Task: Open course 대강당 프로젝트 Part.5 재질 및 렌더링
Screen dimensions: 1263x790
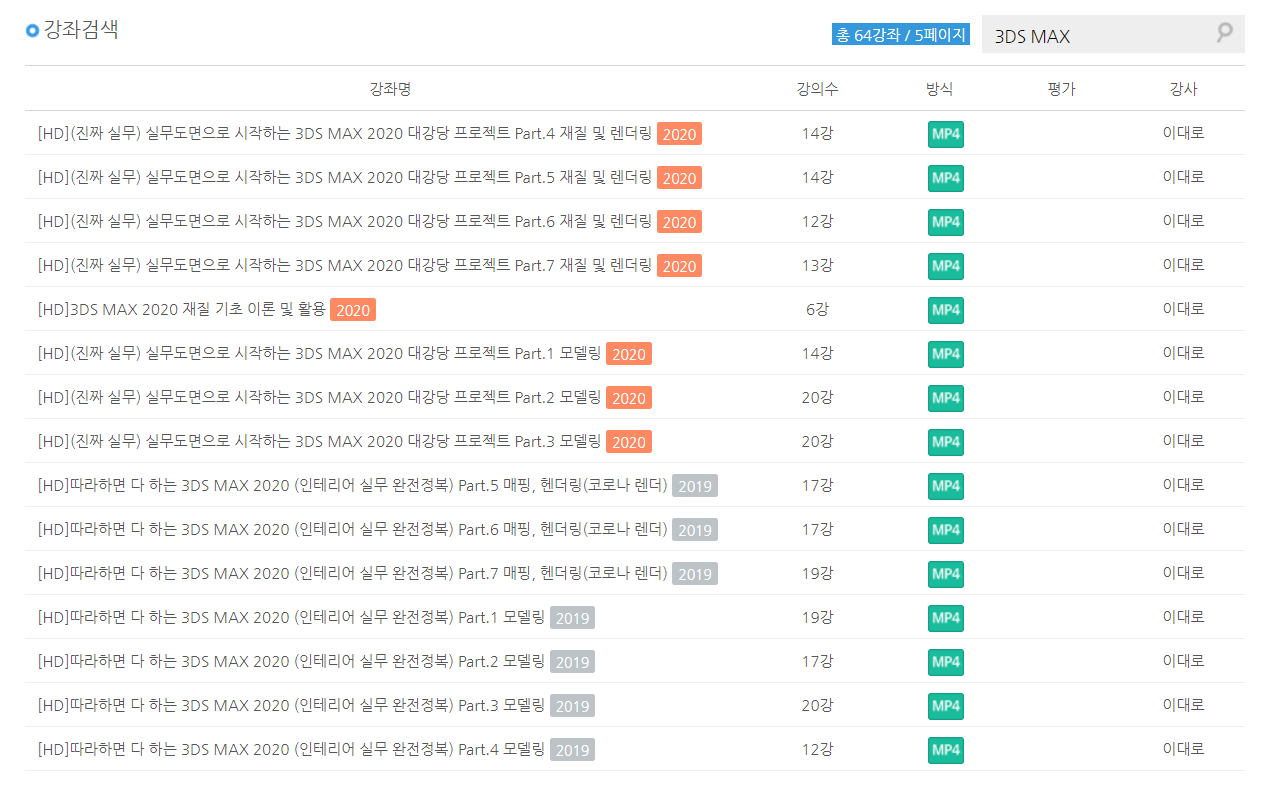Action: click(344, 177)
